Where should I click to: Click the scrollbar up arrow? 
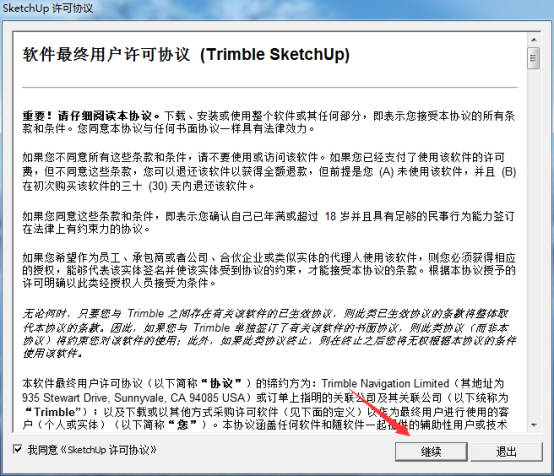tap(534, 40)
